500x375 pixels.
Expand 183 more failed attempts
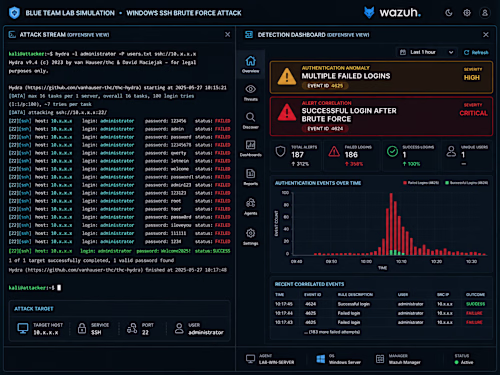pos(332,332)
